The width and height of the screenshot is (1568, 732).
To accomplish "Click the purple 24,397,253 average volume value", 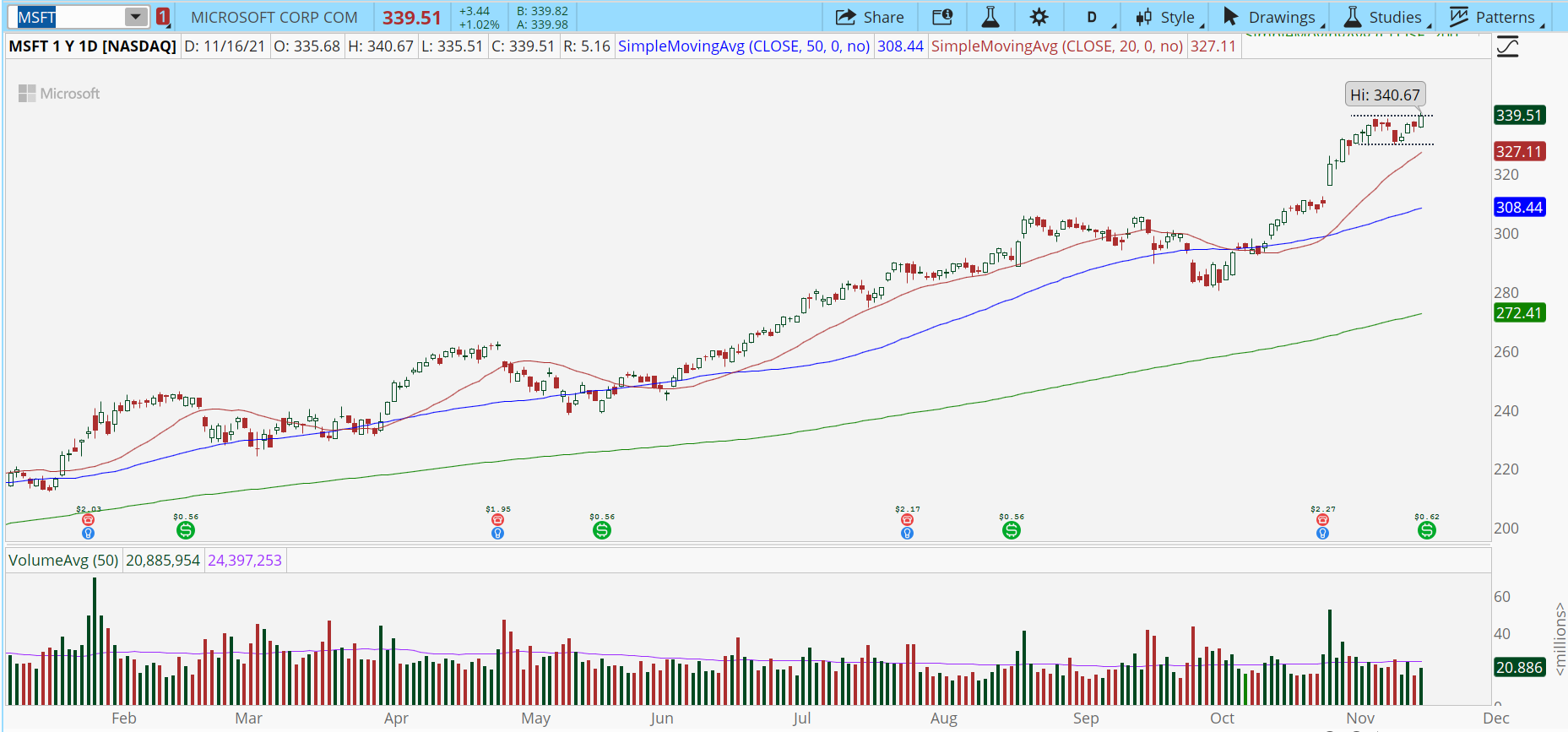I will [245, 561].
